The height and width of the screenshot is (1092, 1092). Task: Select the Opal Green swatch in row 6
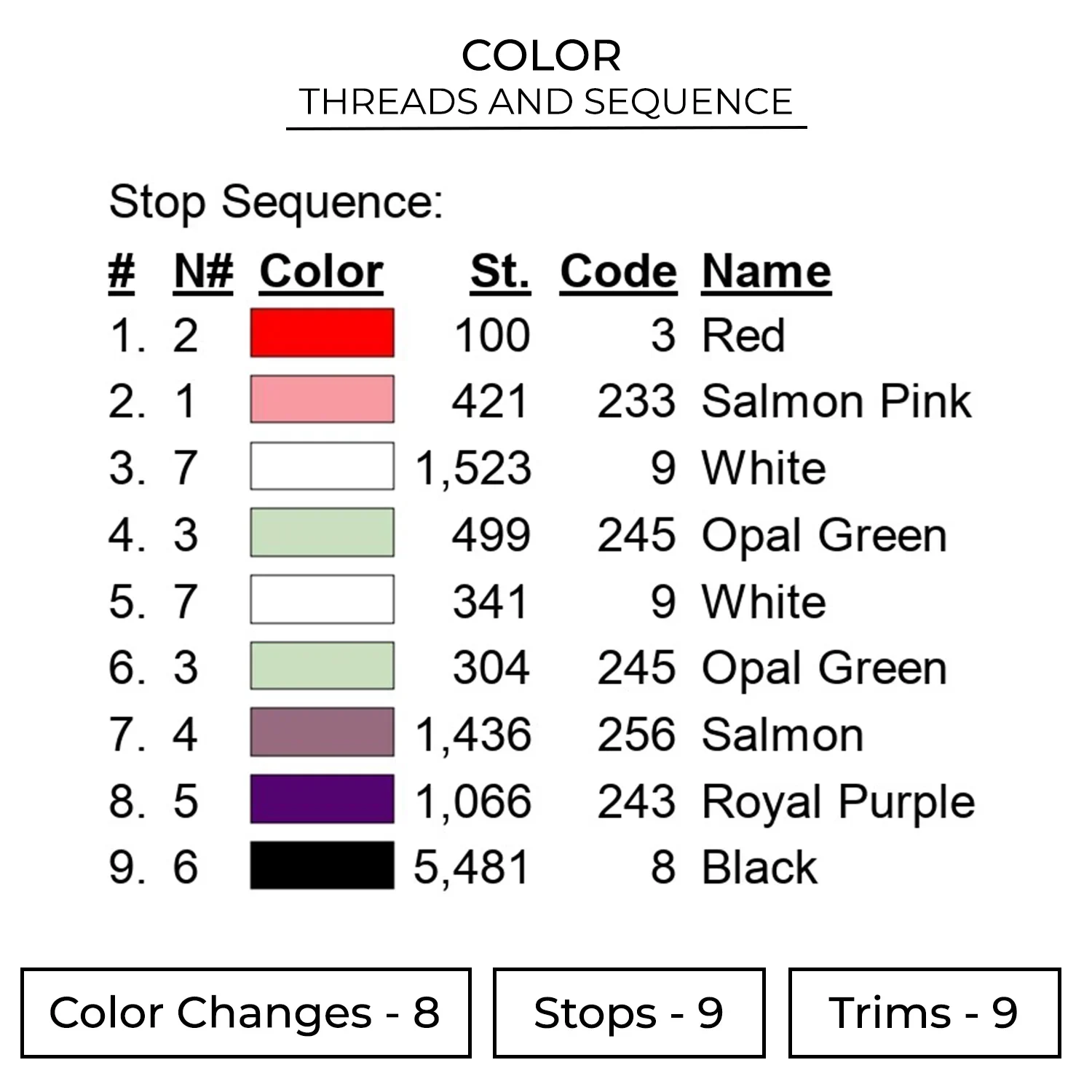(x=322, y=666)
